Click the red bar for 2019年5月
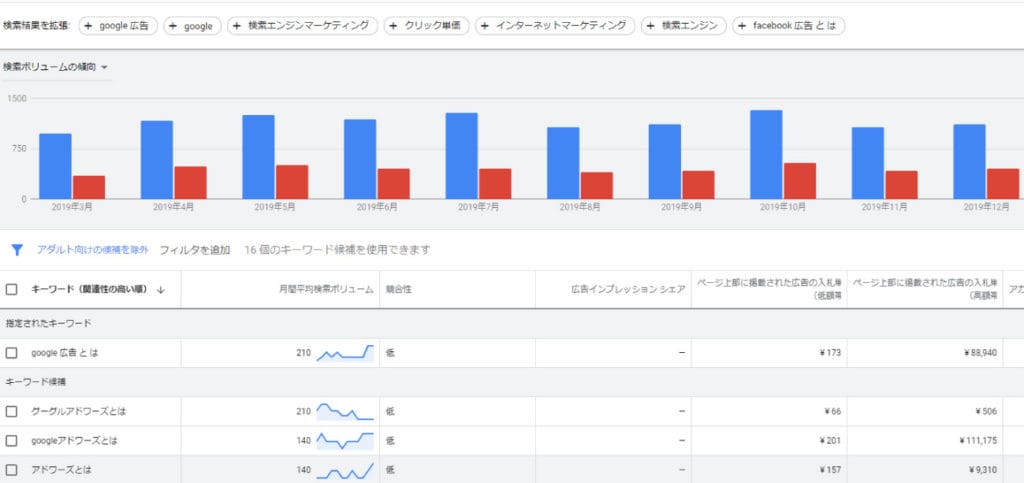The height and width of the screenshot is (483, 1024). [x=292, y=182]
